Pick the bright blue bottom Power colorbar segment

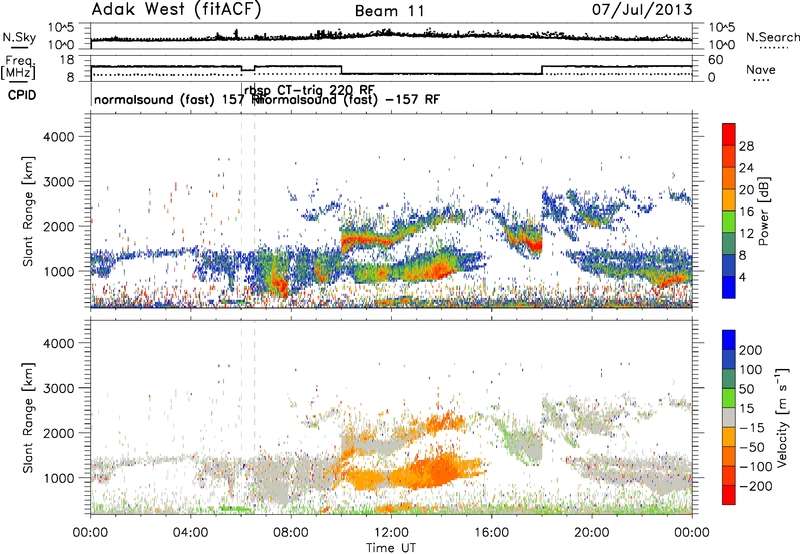click(729, 287)
